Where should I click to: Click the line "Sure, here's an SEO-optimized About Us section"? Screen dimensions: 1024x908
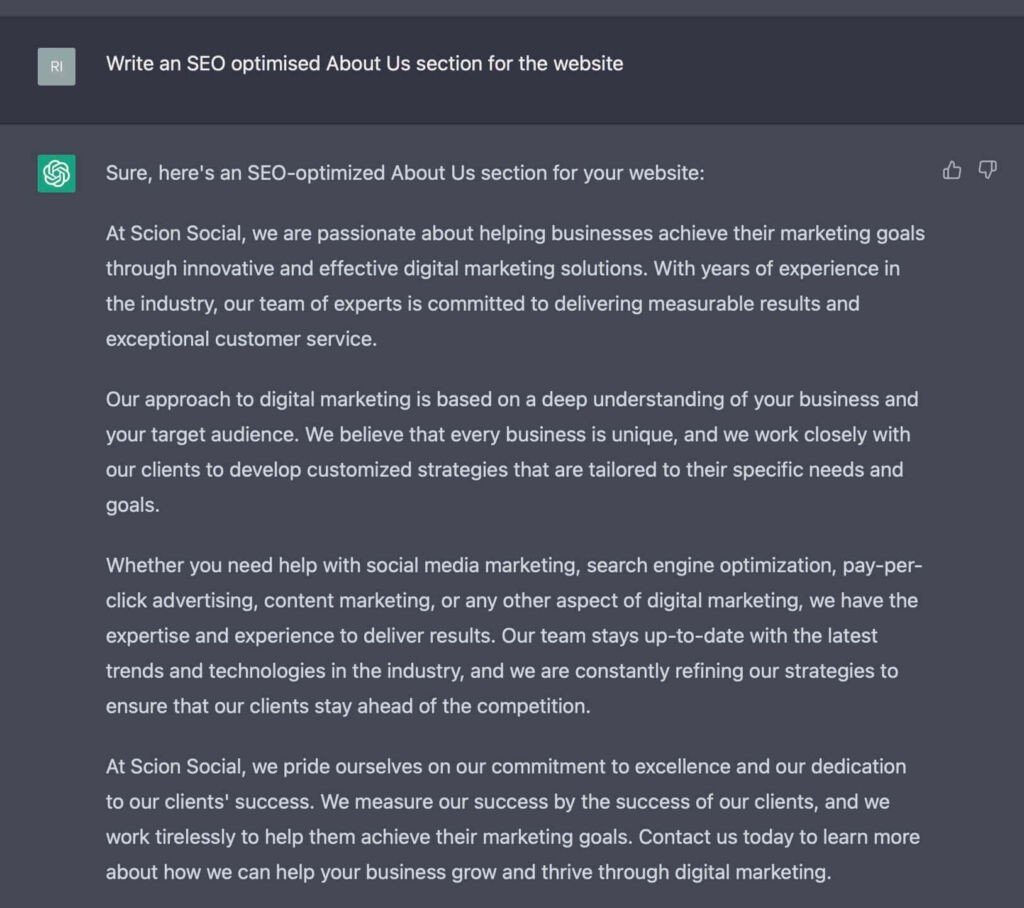405,173
